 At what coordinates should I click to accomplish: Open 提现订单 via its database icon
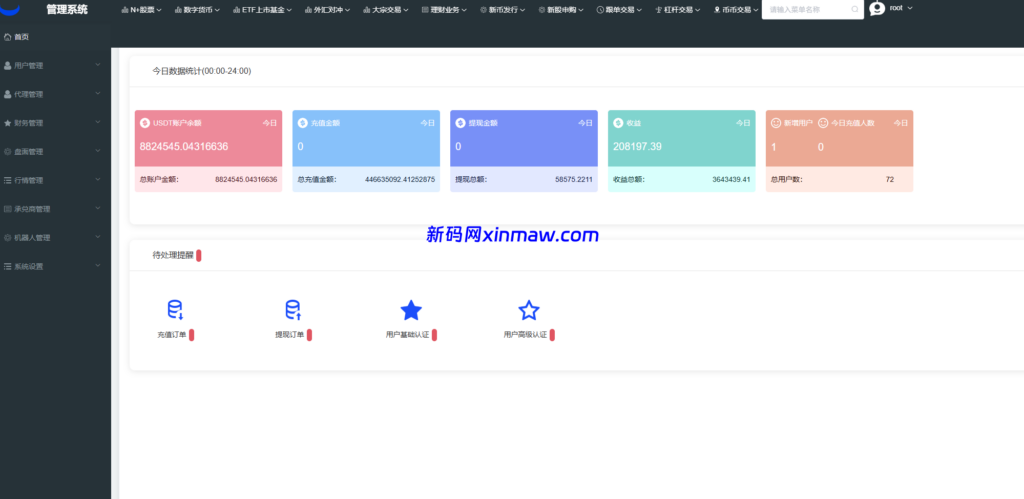coord(293,310)
